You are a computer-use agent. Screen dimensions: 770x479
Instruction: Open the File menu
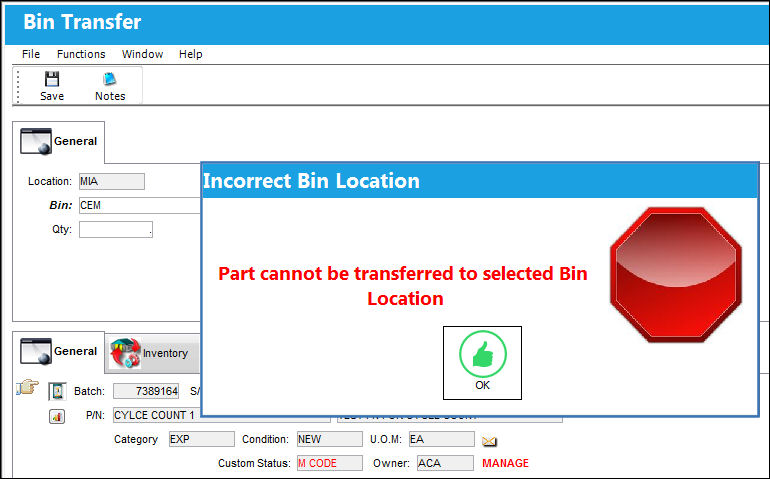pos(31,54)
